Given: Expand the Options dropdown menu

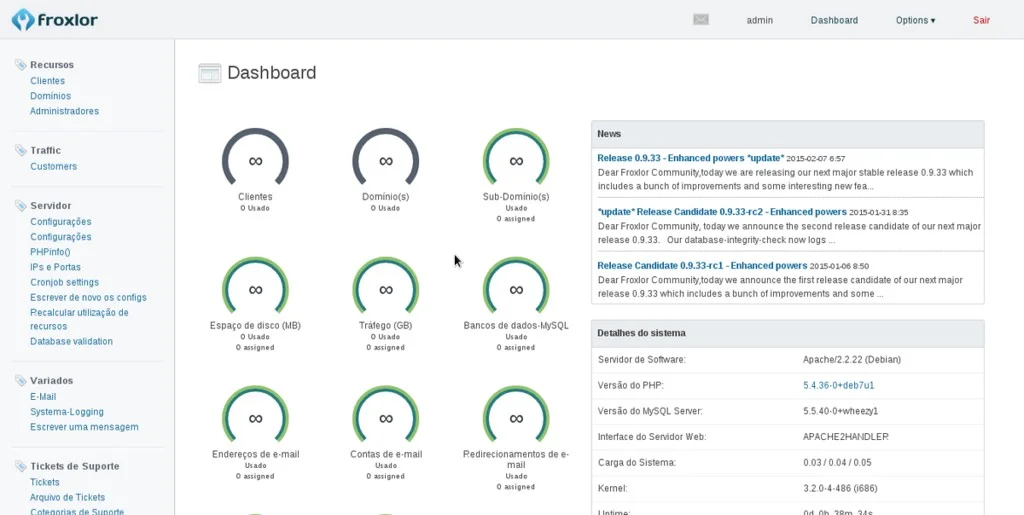Looking at the screenshot, I should point(915,20).
